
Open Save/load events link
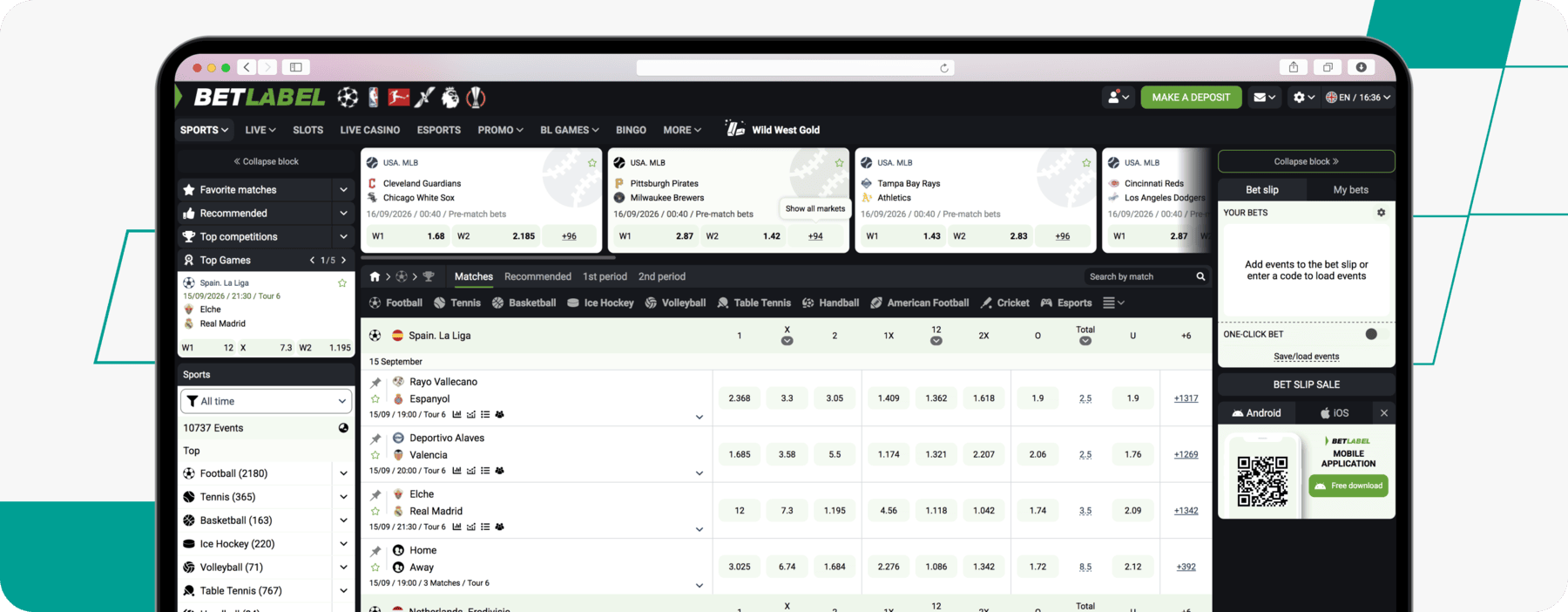(x=1307, y=357)
